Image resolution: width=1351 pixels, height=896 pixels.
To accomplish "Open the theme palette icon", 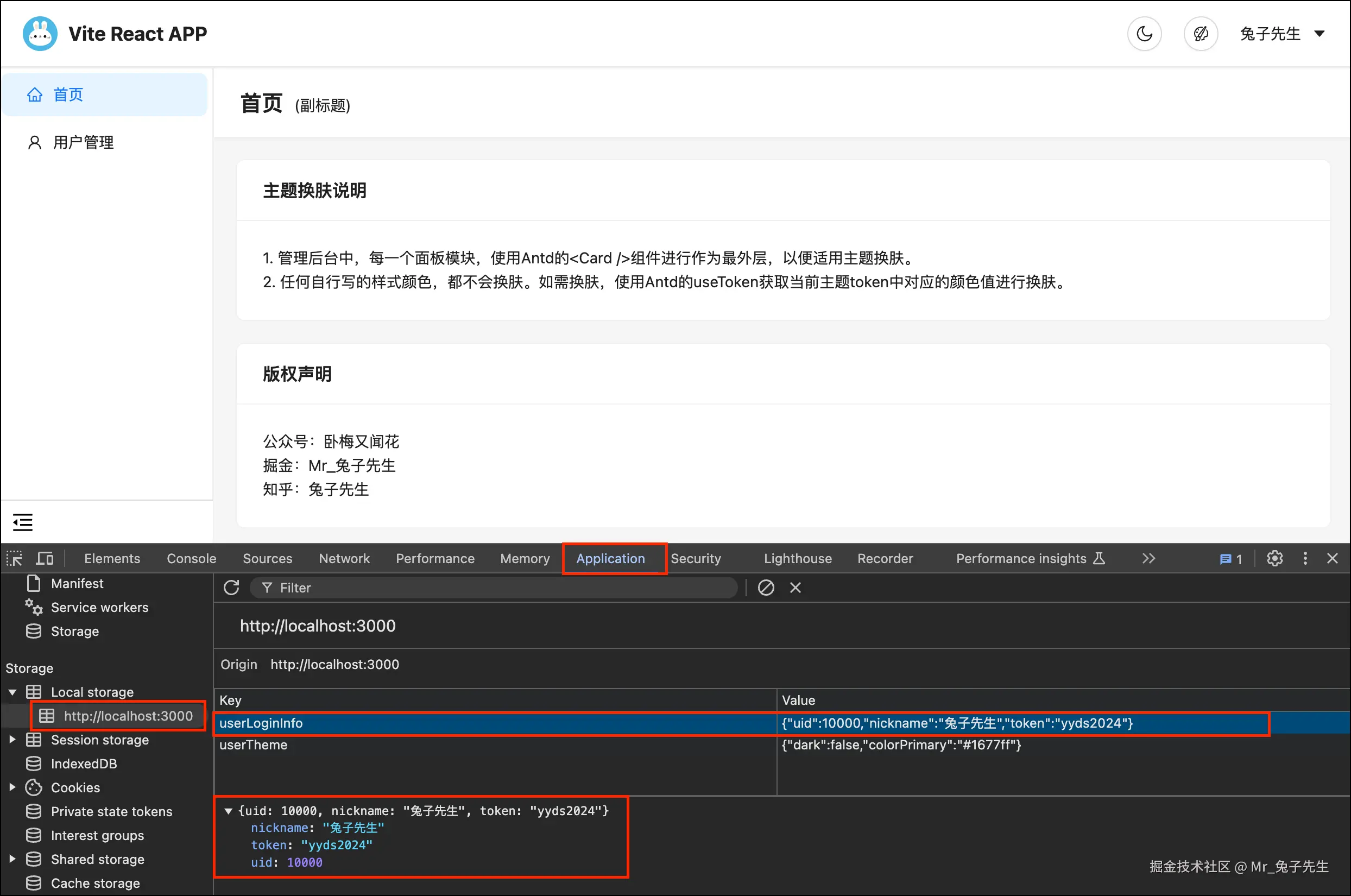I will point(1200,34).
